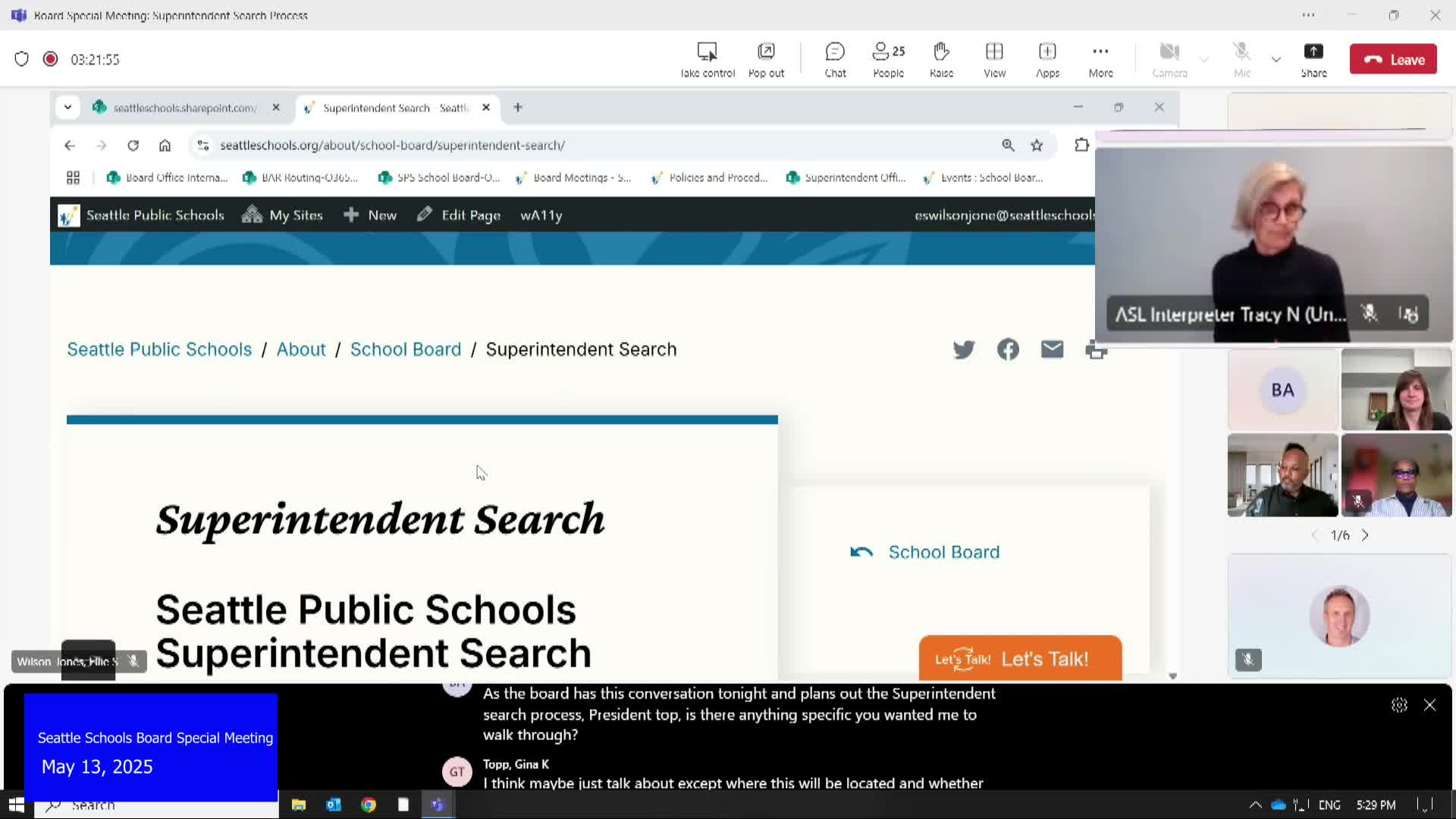Bookmark this page with star icon
This screenshot has width=1456, height=819.
(1037, 145)
